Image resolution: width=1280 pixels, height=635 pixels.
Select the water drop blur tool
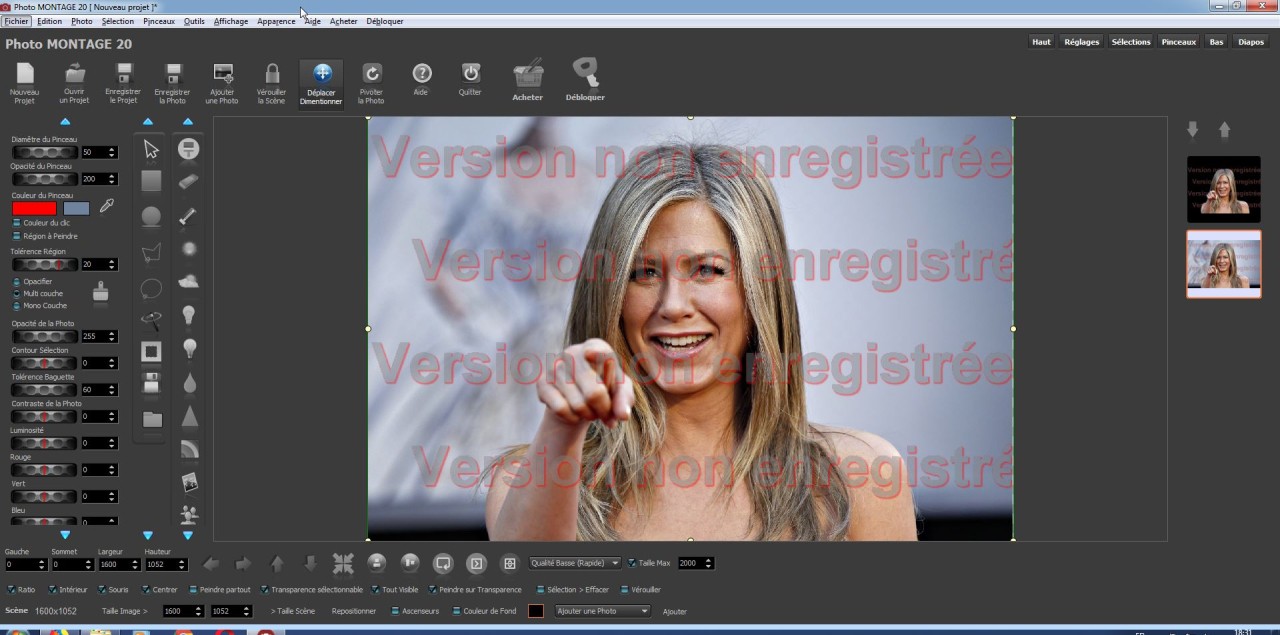(188, 384)
